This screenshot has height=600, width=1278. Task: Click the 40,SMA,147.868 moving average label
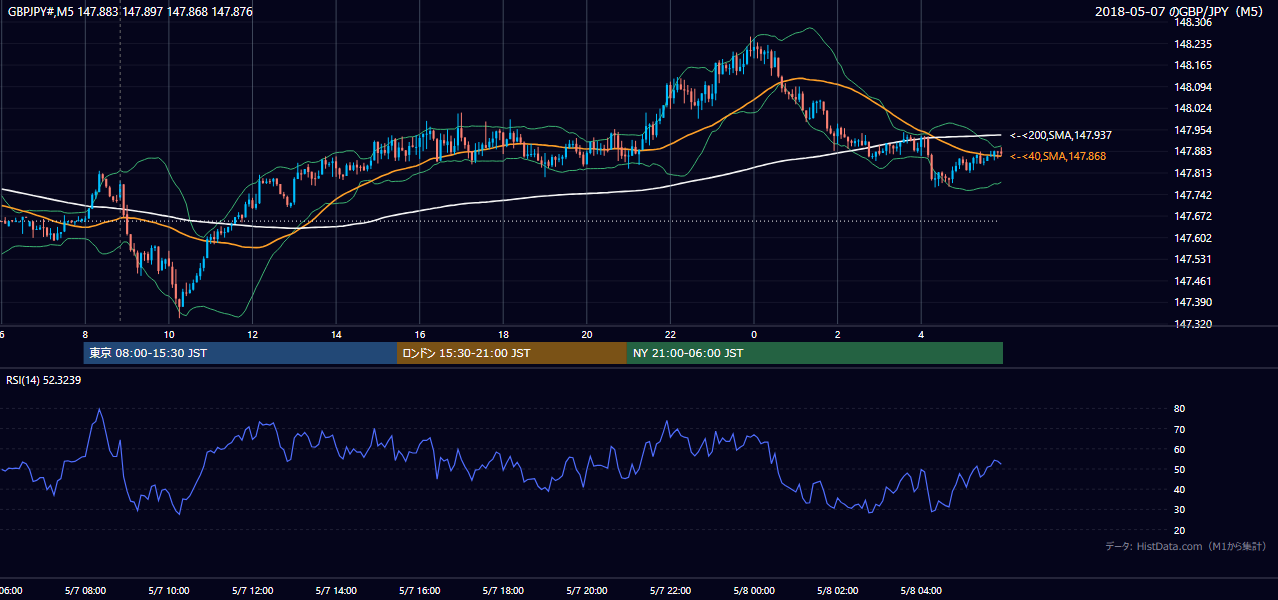click(x=1058, y=156)
